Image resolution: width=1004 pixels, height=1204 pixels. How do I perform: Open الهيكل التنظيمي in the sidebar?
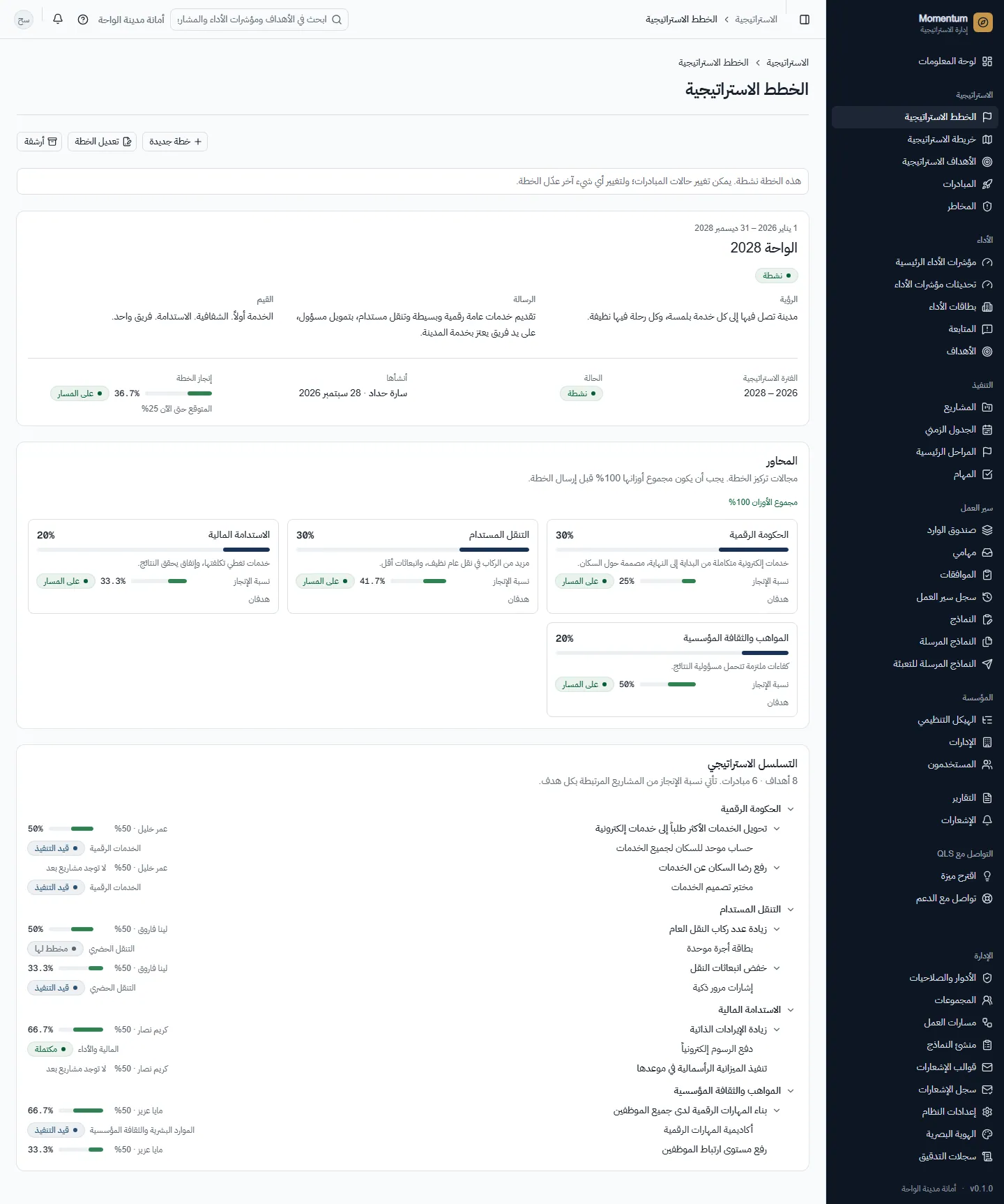tap(915, 720)
